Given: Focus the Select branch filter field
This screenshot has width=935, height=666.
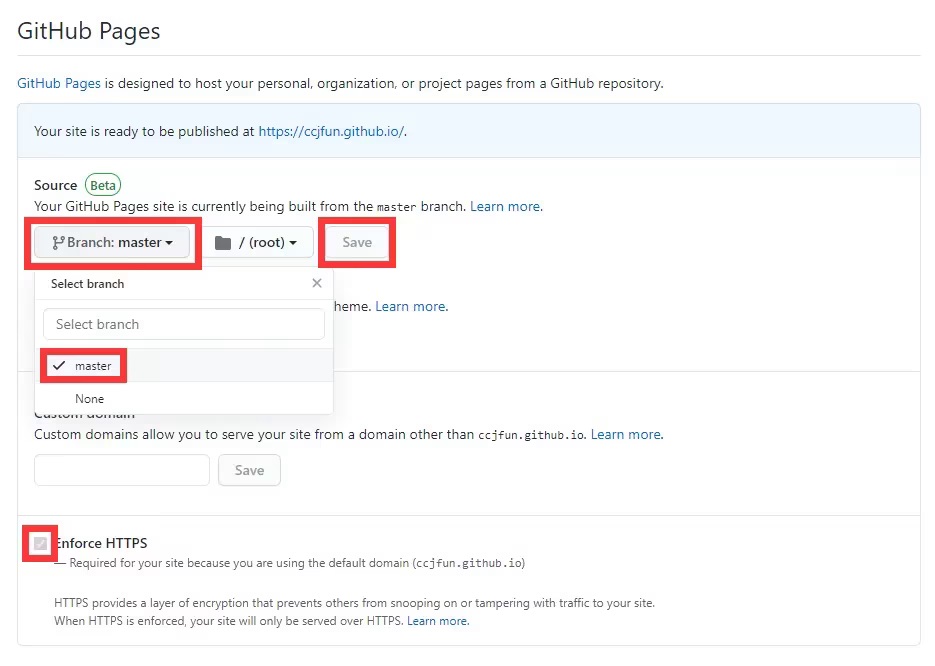Looking at the screenshot, I should coord(184,324).
